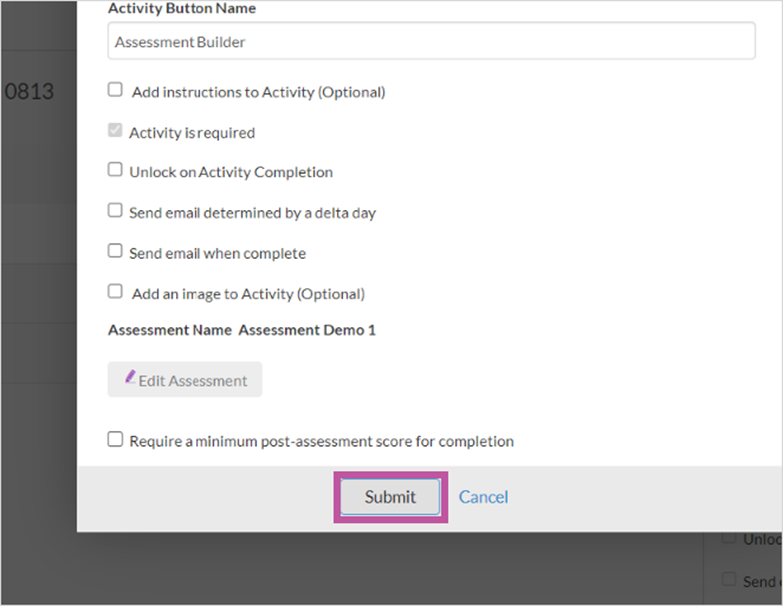Click the Cancel link
The image size is (783, 606).
(x=483, y=497)
